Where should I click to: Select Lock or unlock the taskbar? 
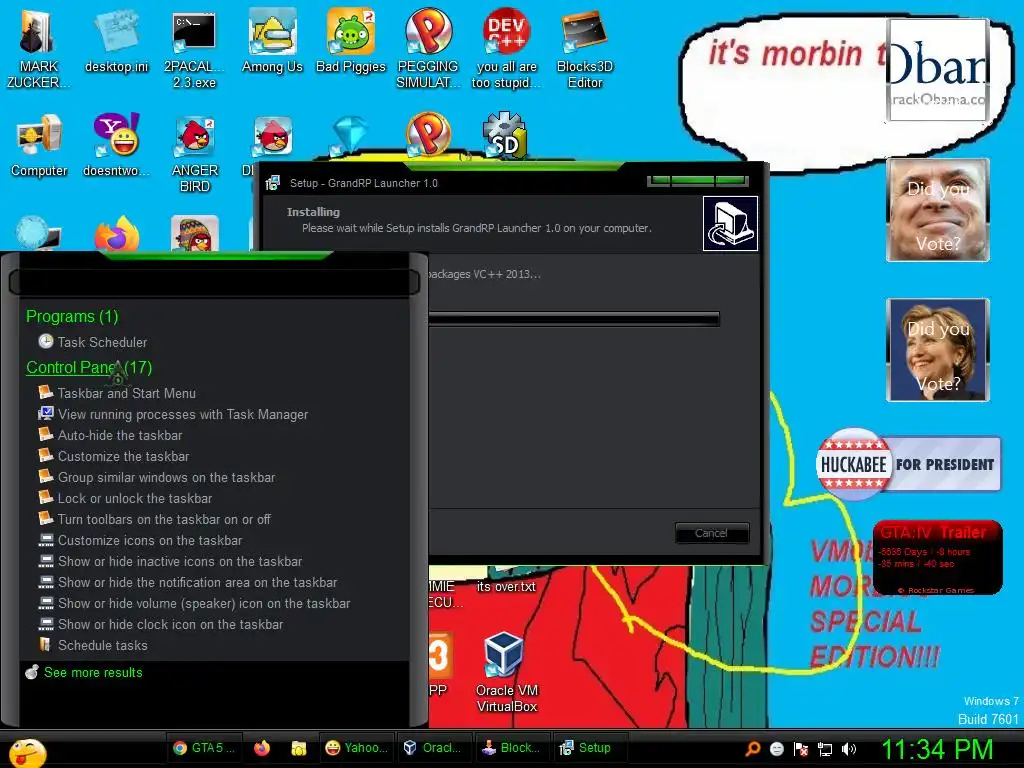point(135,498)
